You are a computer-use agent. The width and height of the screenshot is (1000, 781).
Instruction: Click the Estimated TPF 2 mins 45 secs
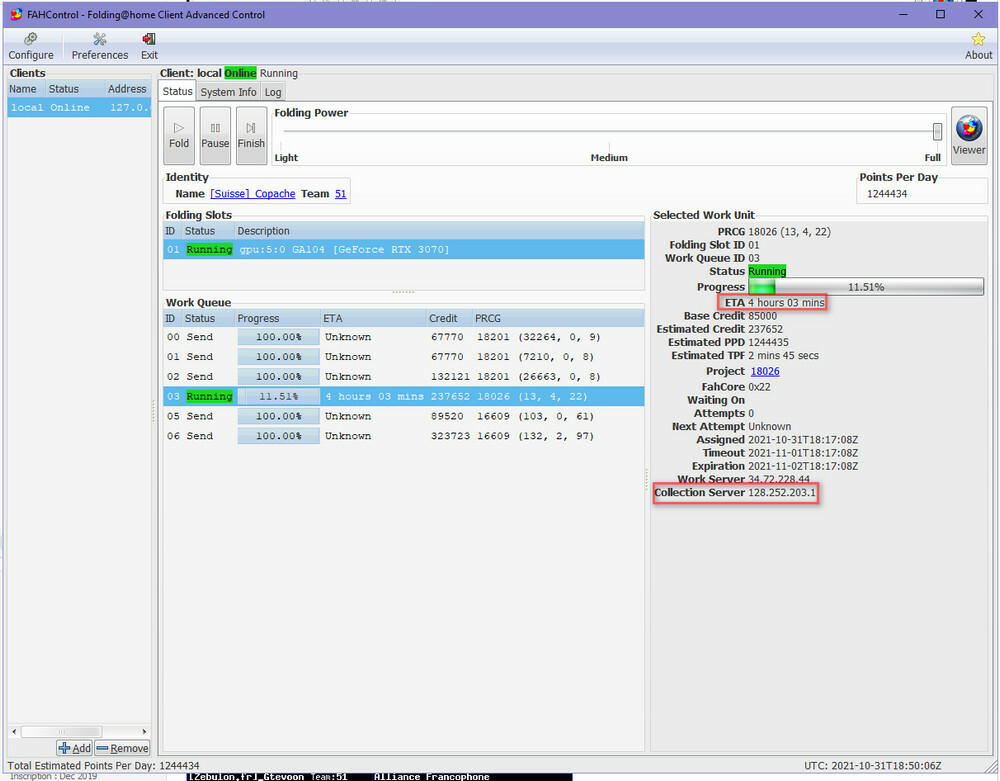(783, 355)
